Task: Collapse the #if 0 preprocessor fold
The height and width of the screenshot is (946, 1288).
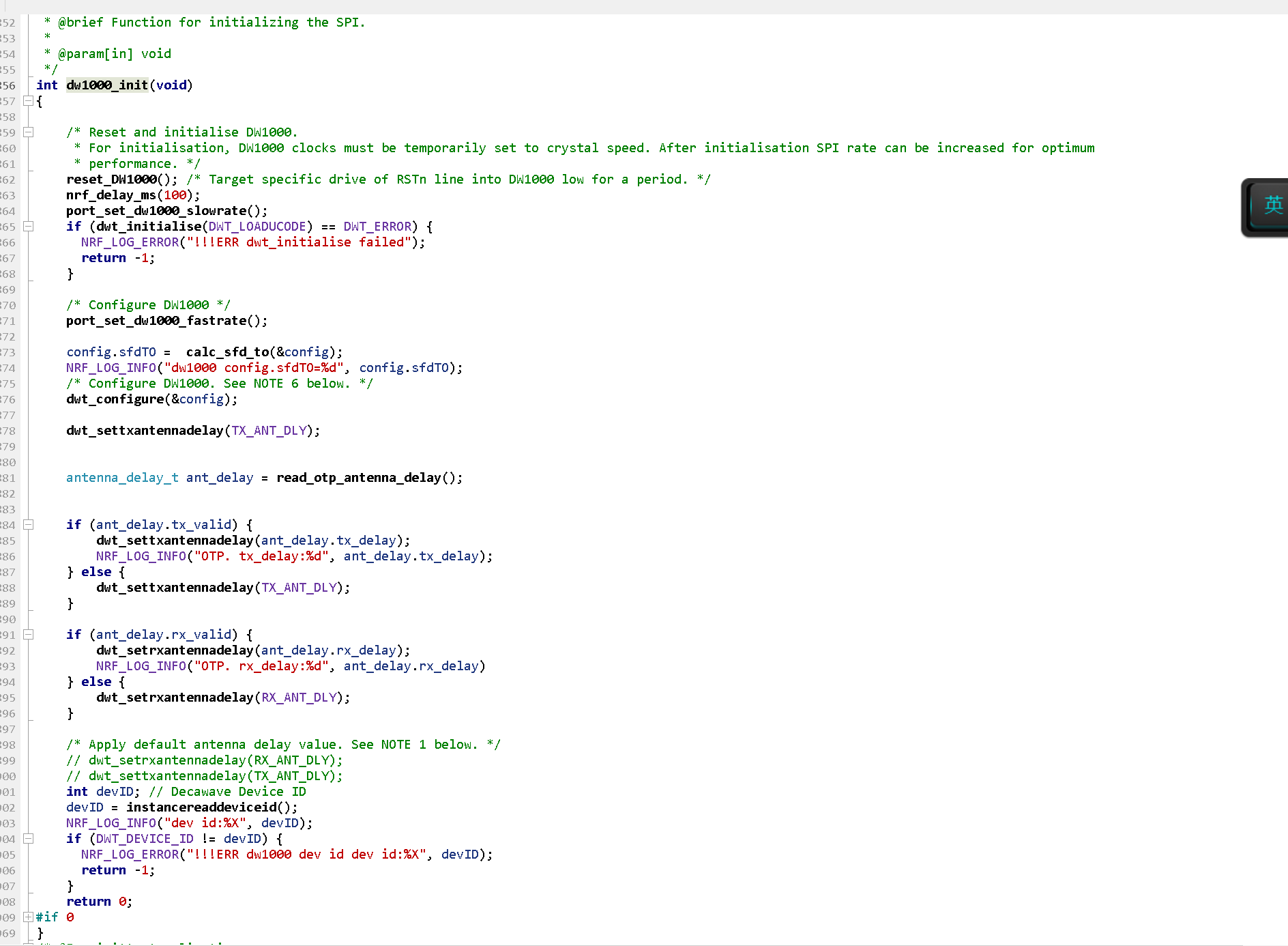Action: [x=28, y=917]
